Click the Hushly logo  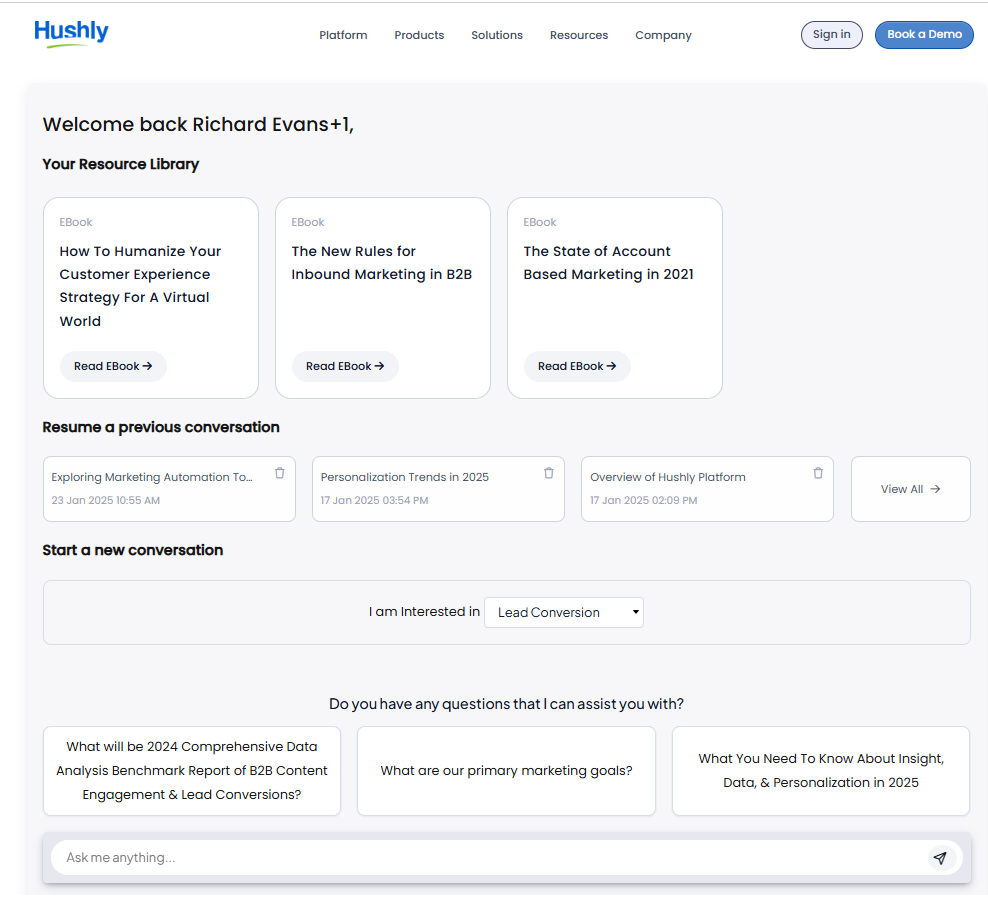point(71,33)
